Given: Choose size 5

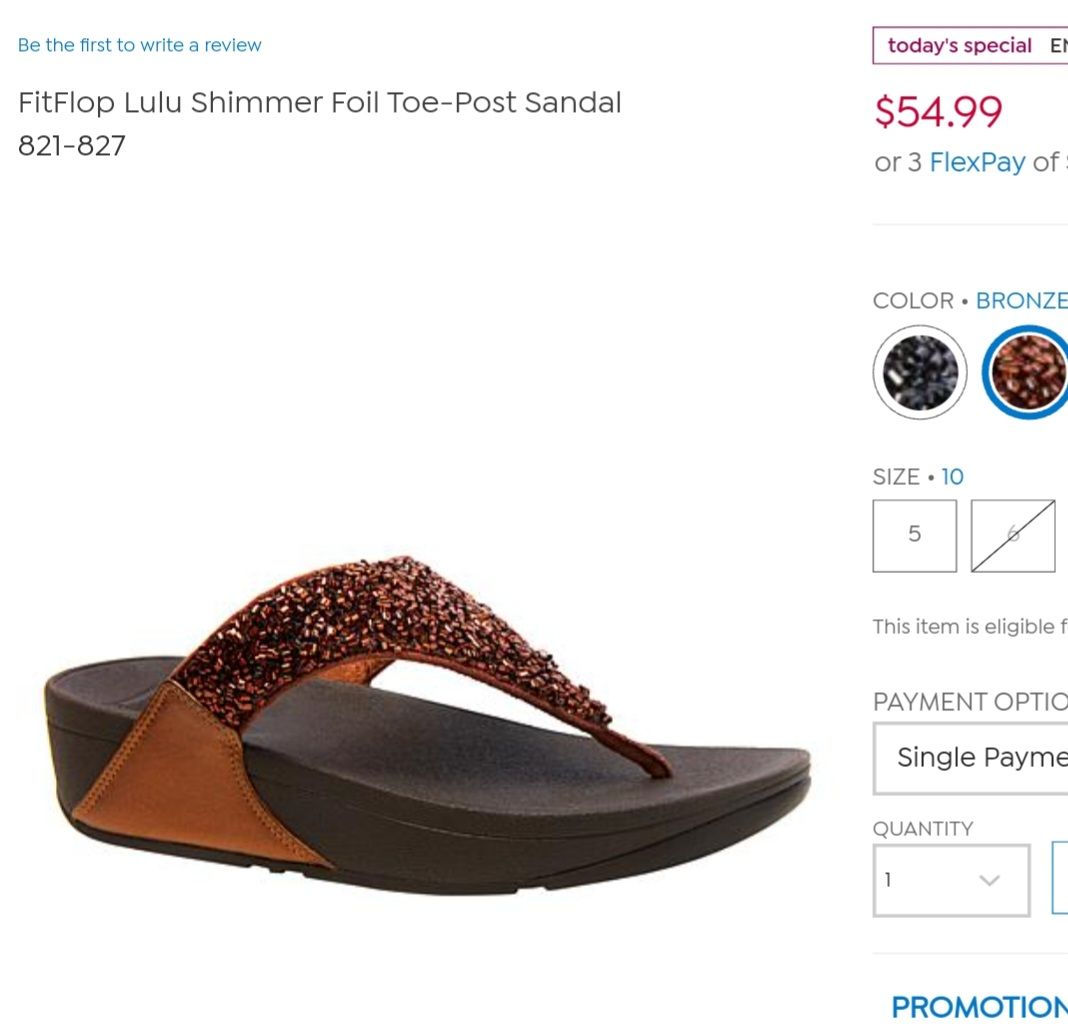Looking at the screenshot, I should [914, 535].
